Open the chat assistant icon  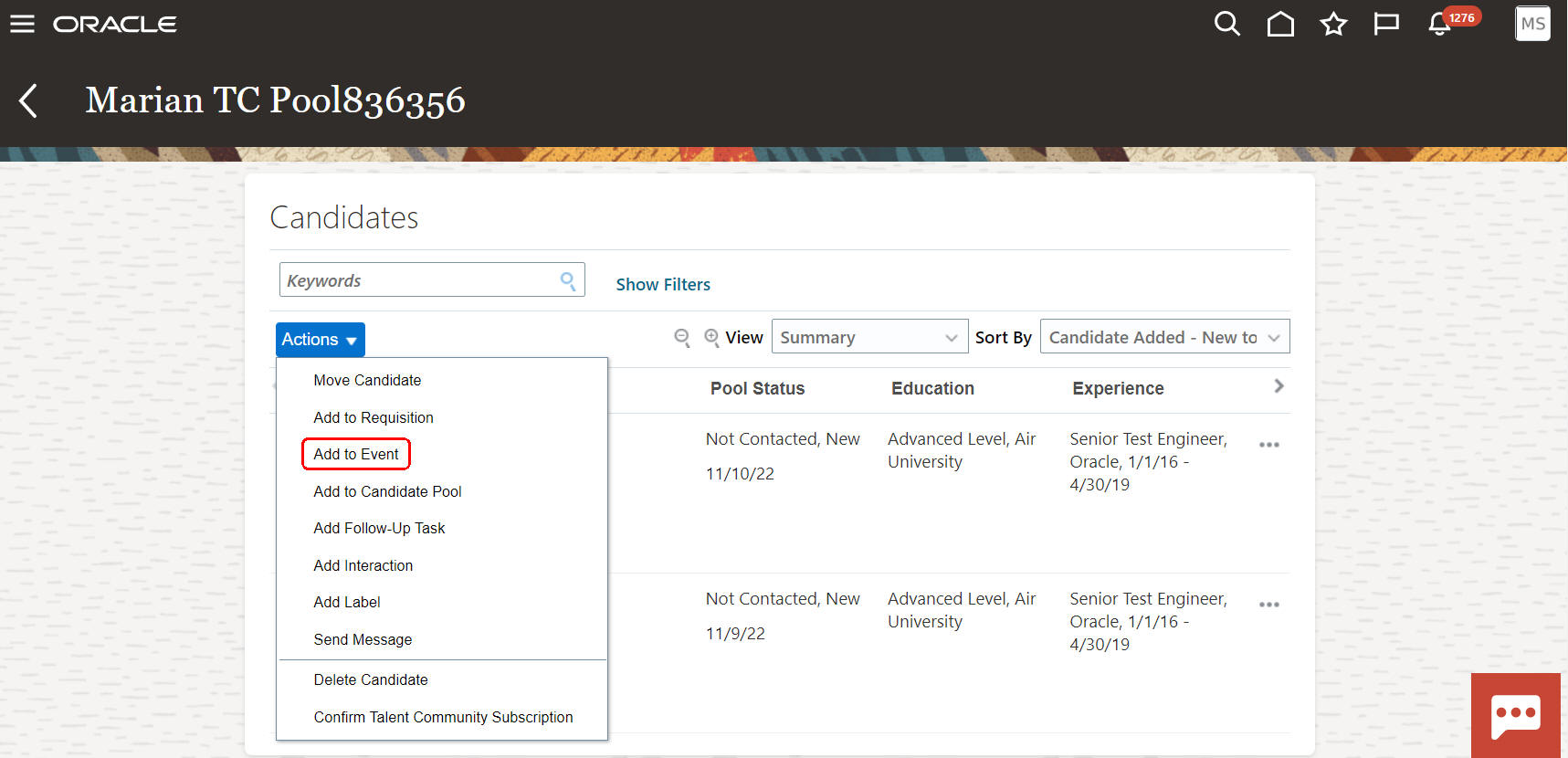[x=1515, y=715]
